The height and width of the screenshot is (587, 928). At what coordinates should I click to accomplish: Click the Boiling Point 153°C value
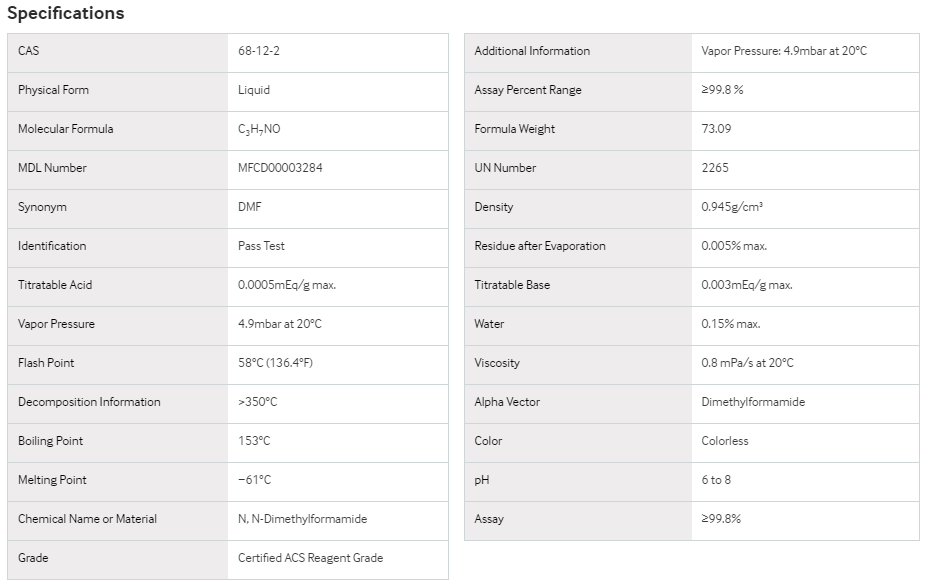pos(254,441)
